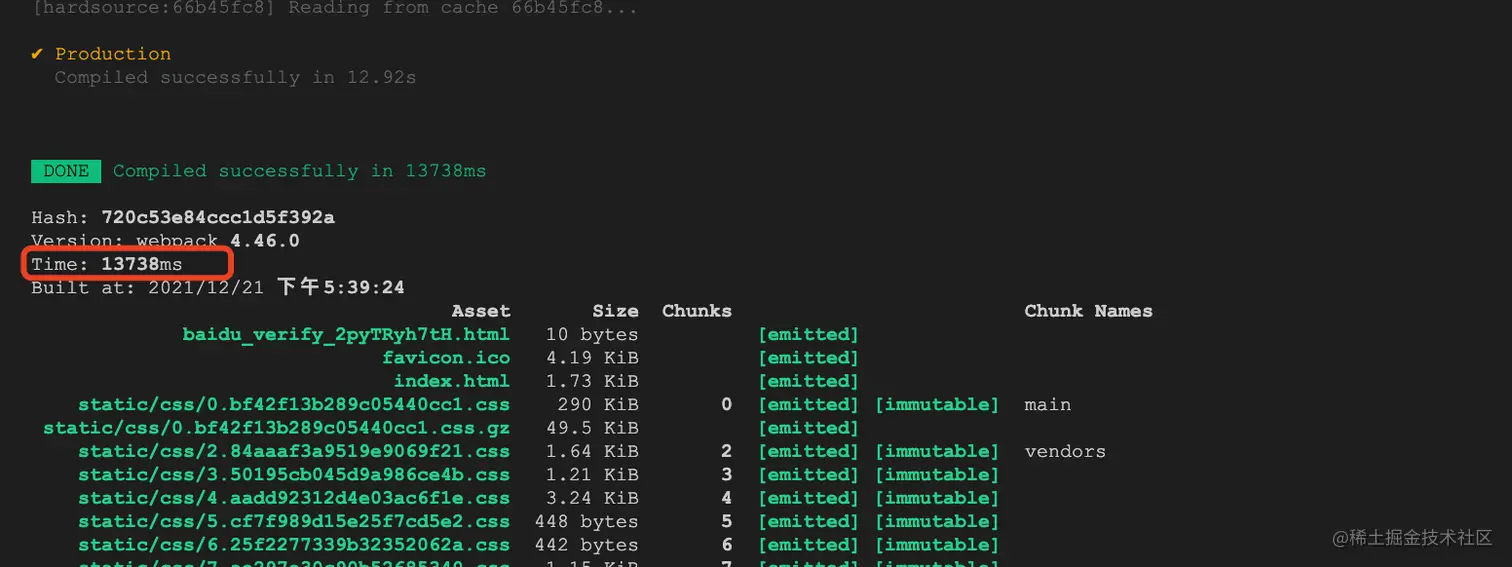The image size is (1512, 567).
Task: Click the "442 bytes" size value
Action: (586, 545)
